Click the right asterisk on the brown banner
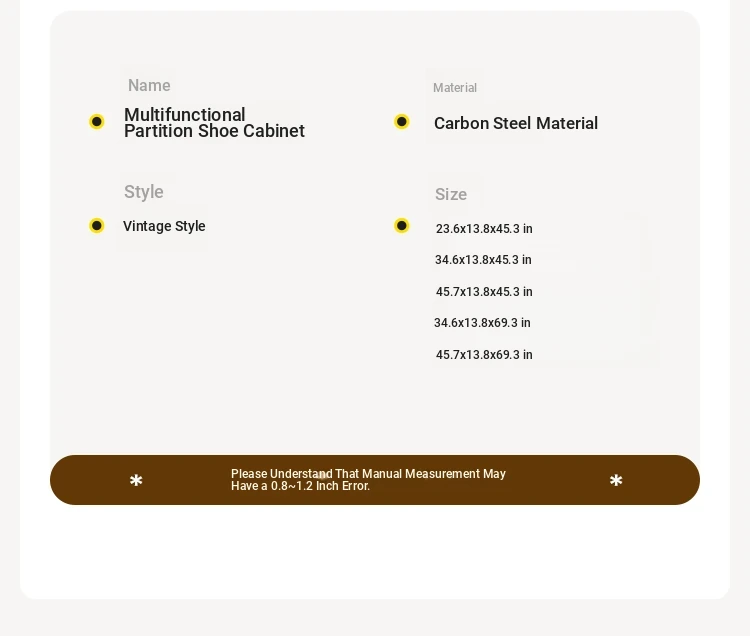This screenshot has width=750, height=636. (616, 481)
